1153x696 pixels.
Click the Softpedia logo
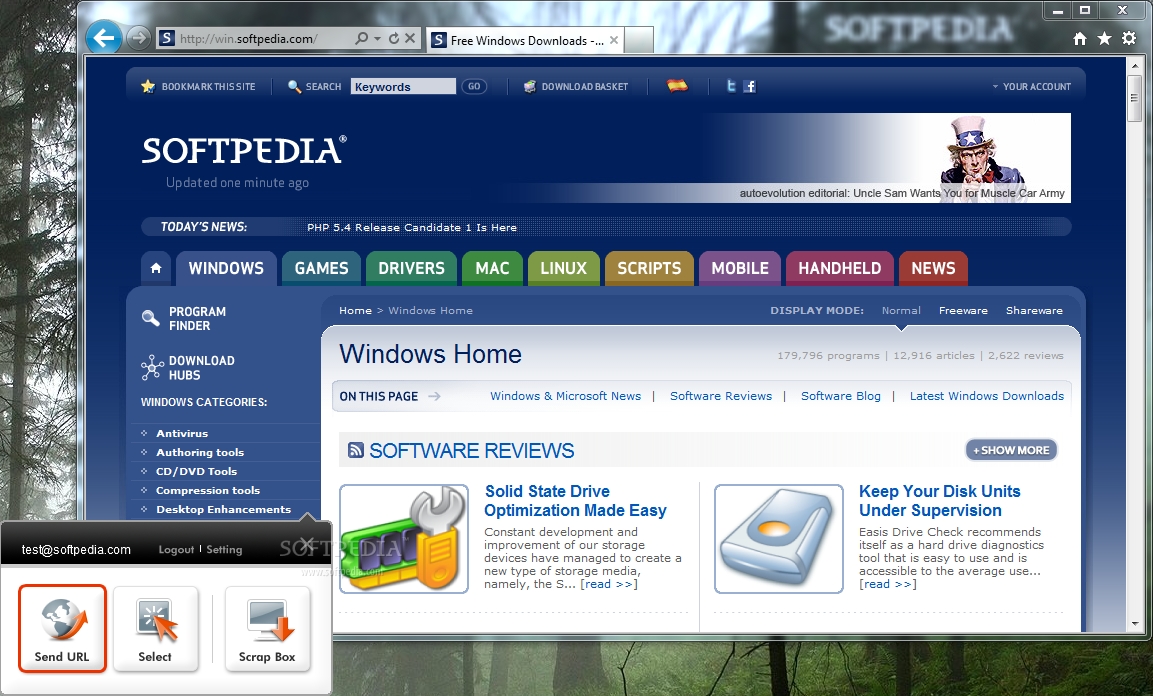coord(243,151)
